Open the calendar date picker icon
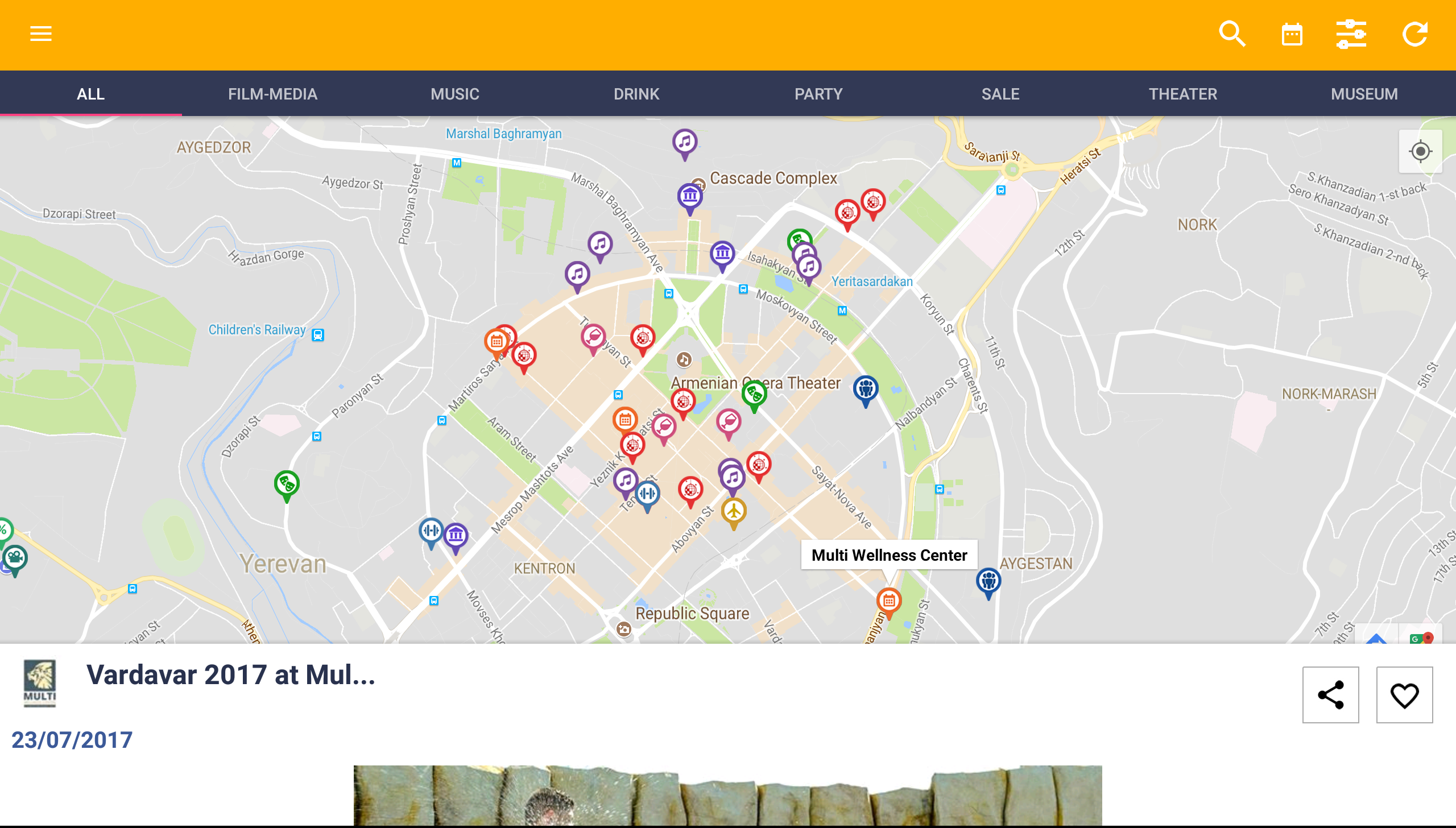This screenshot has height=828, width=1456. 1292,35
